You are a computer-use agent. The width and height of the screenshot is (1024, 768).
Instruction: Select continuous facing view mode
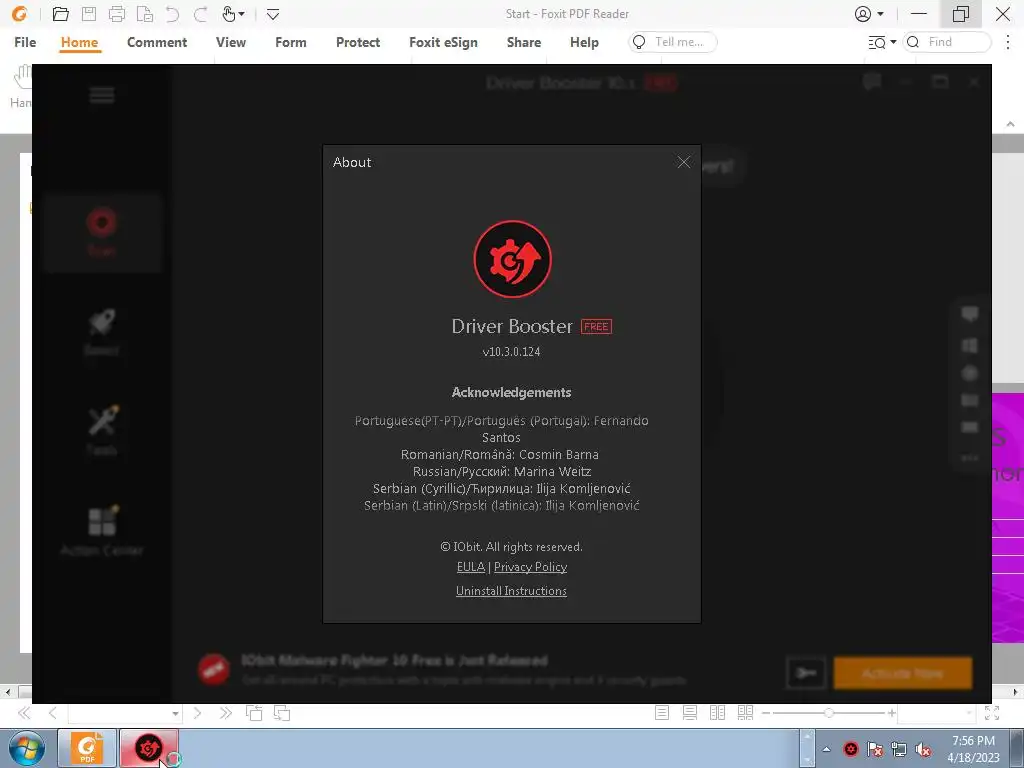[745, 713]
